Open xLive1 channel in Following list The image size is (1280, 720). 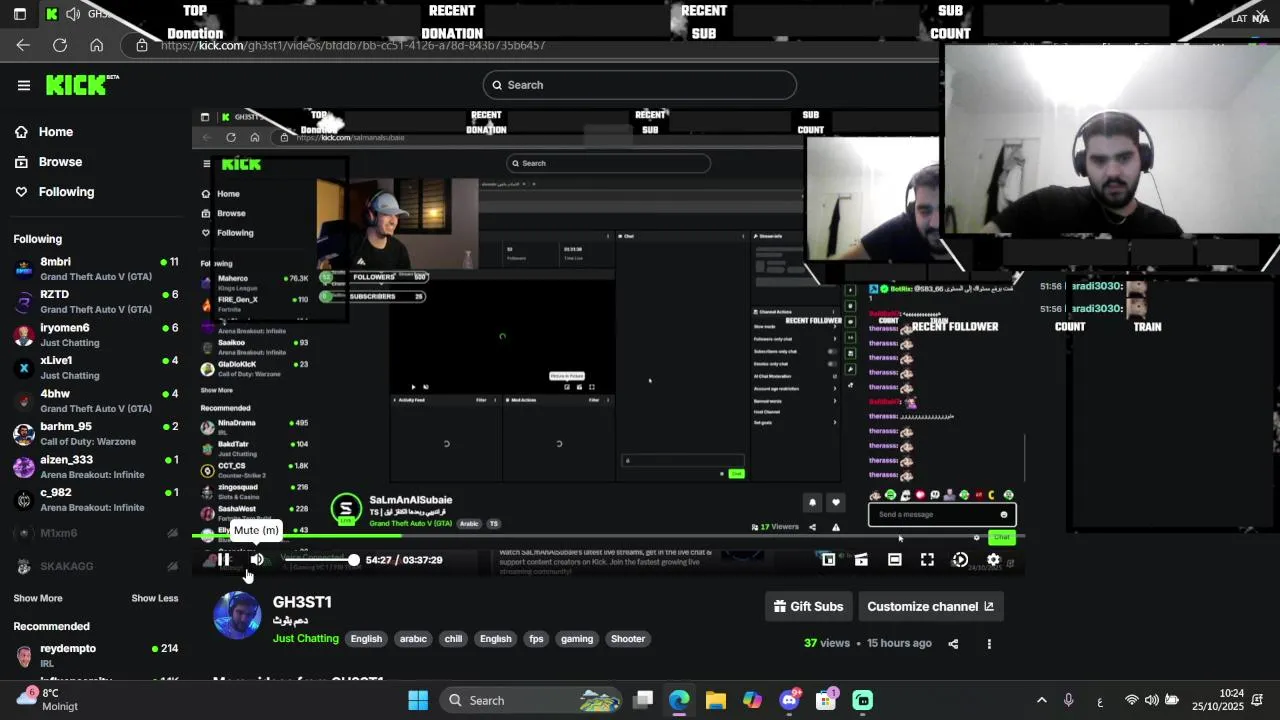click(96, 368)
